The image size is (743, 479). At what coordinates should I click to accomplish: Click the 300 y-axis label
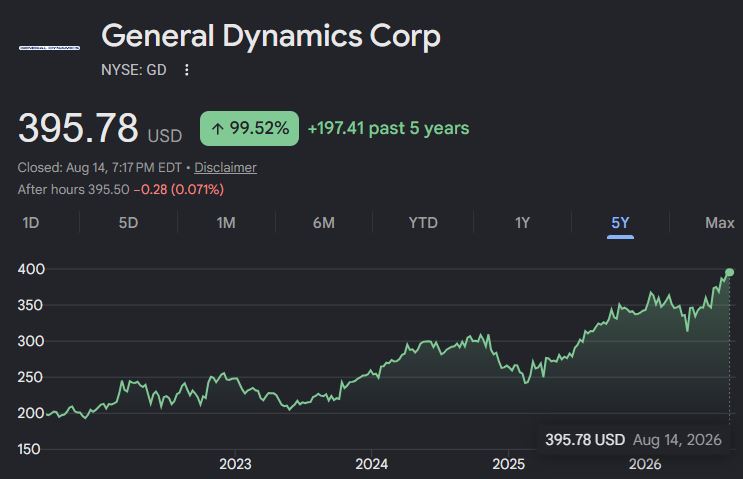point(31,341)
